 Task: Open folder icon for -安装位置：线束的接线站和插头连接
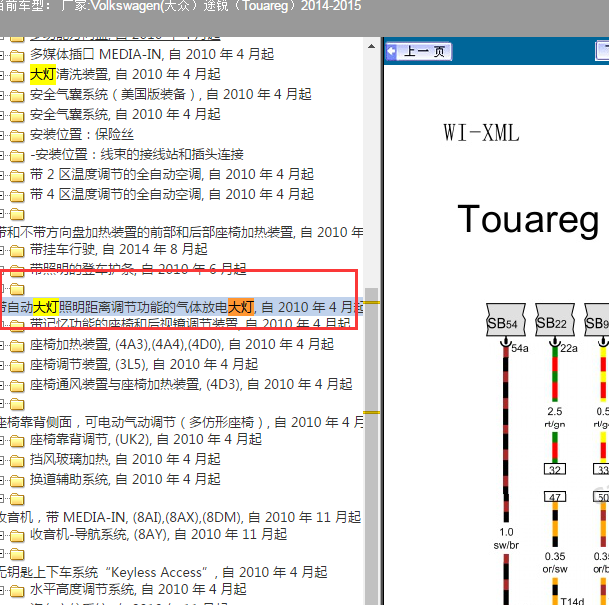17,156
